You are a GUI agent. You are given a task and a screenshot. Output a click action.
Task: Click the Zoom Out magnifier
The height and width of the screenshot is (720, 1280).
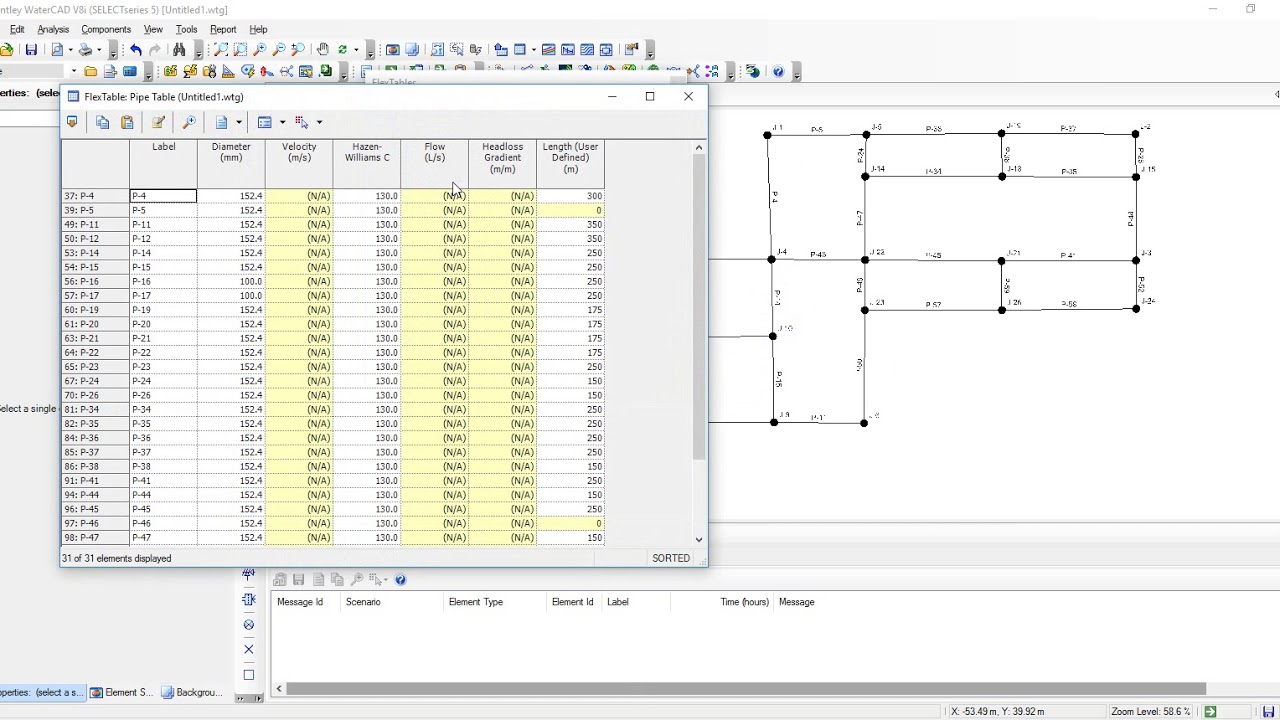click(x=279, y=50)
